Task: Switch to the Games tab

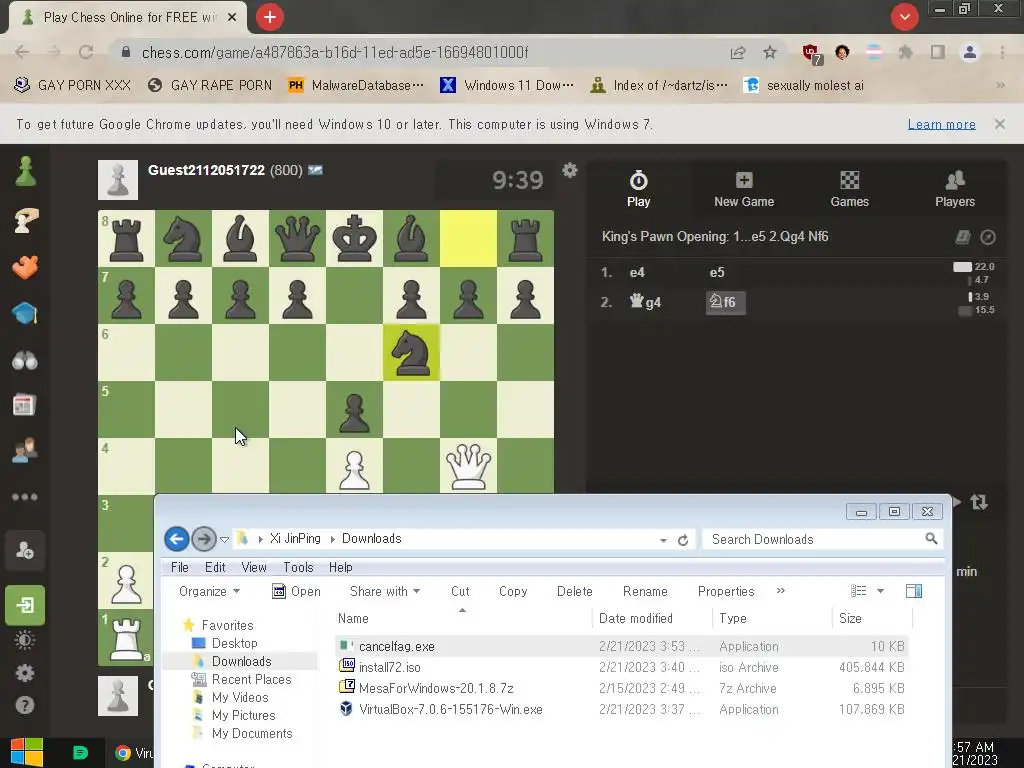Action: [x=850, y=189]
